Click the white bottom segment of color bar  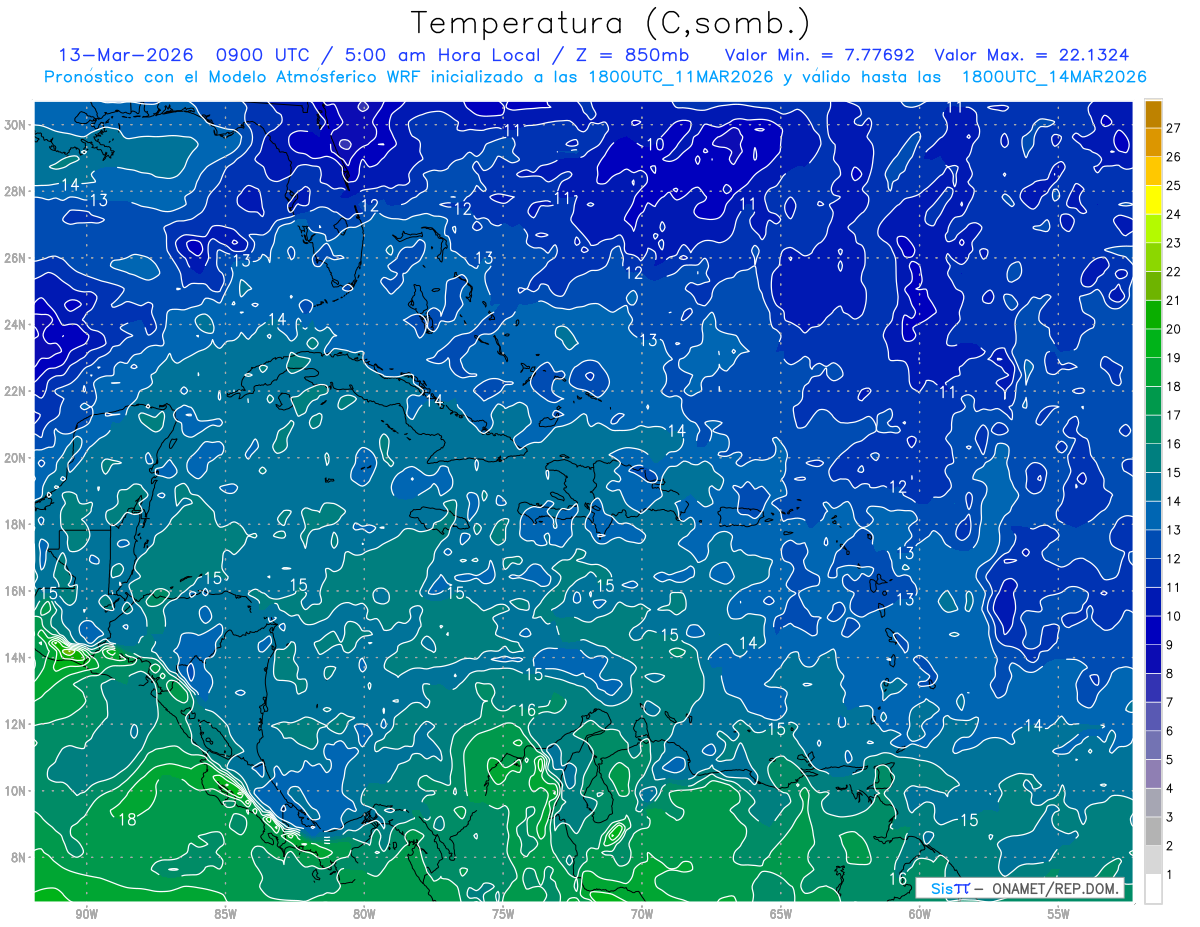[1153, 889]
